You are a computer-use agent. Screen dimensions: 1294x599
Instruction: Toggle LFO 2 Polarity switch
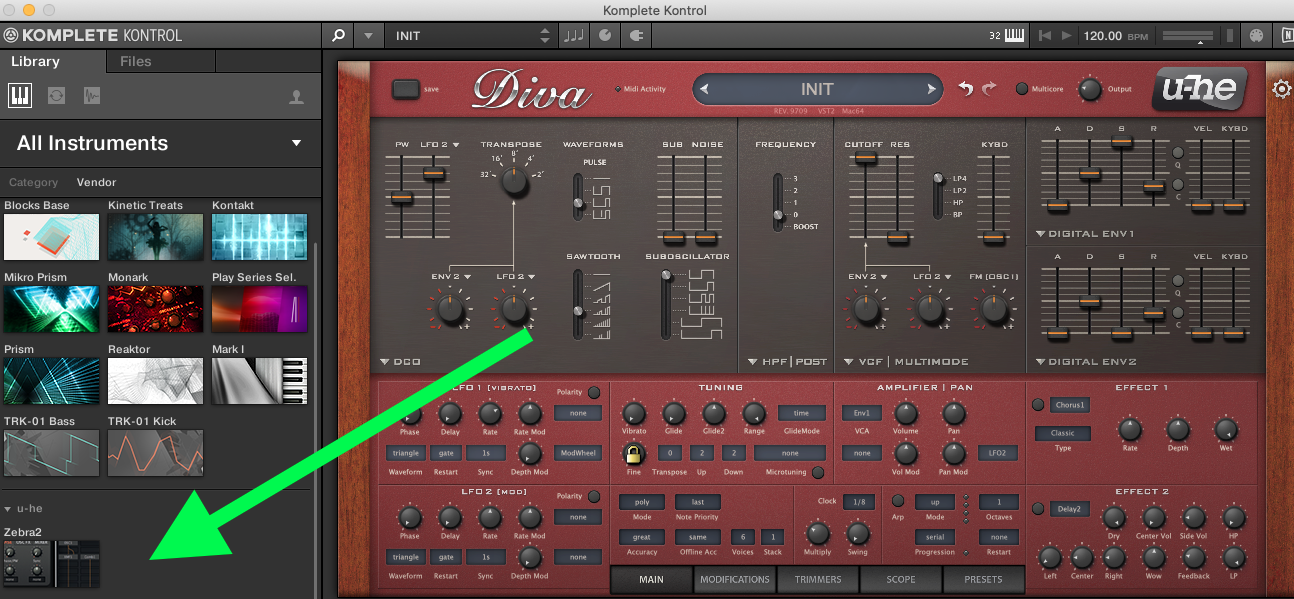click(x=594, y=497)
